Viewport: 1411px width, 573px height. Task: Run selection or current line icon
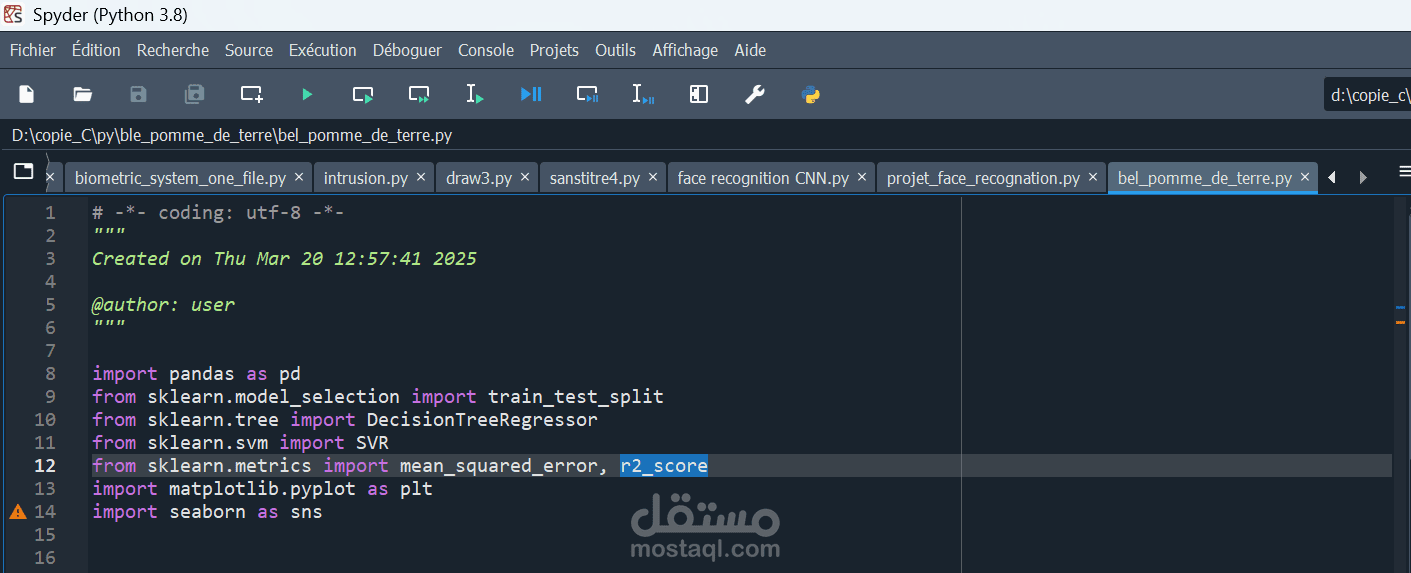pyautogui.click(x=475, y=94)
